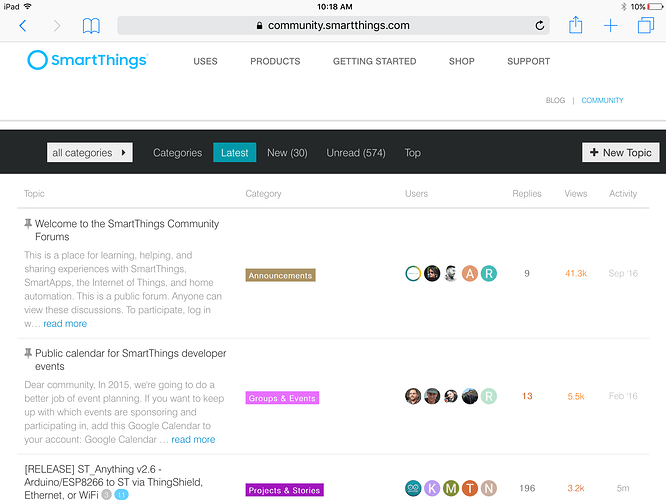The image size is (666, 500).
Task: Tap the address bar URL field
Action: 333,25
